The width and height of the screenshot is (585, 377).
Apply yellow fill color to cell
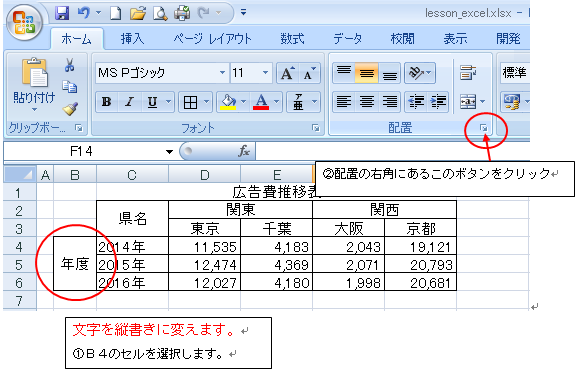[228, 102]
